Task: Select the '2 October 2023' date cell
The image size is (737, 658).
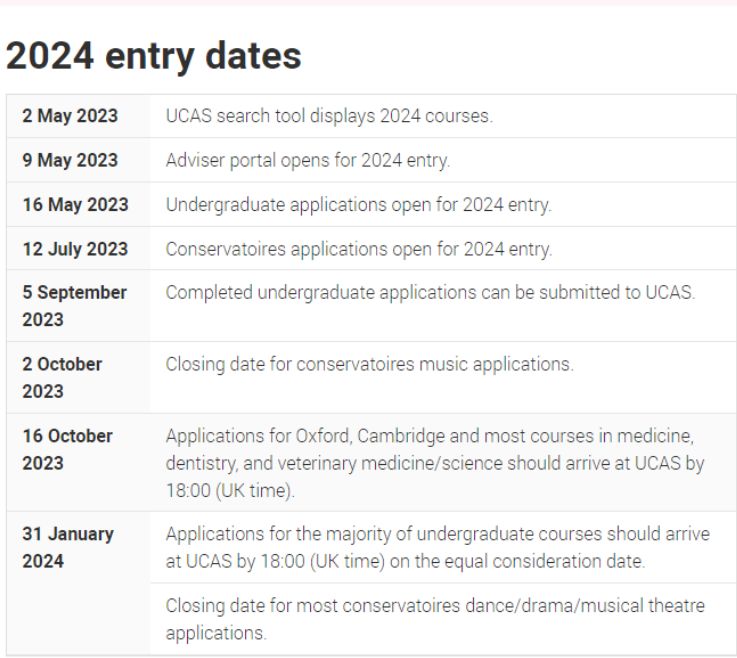Action: click(78, 378)
